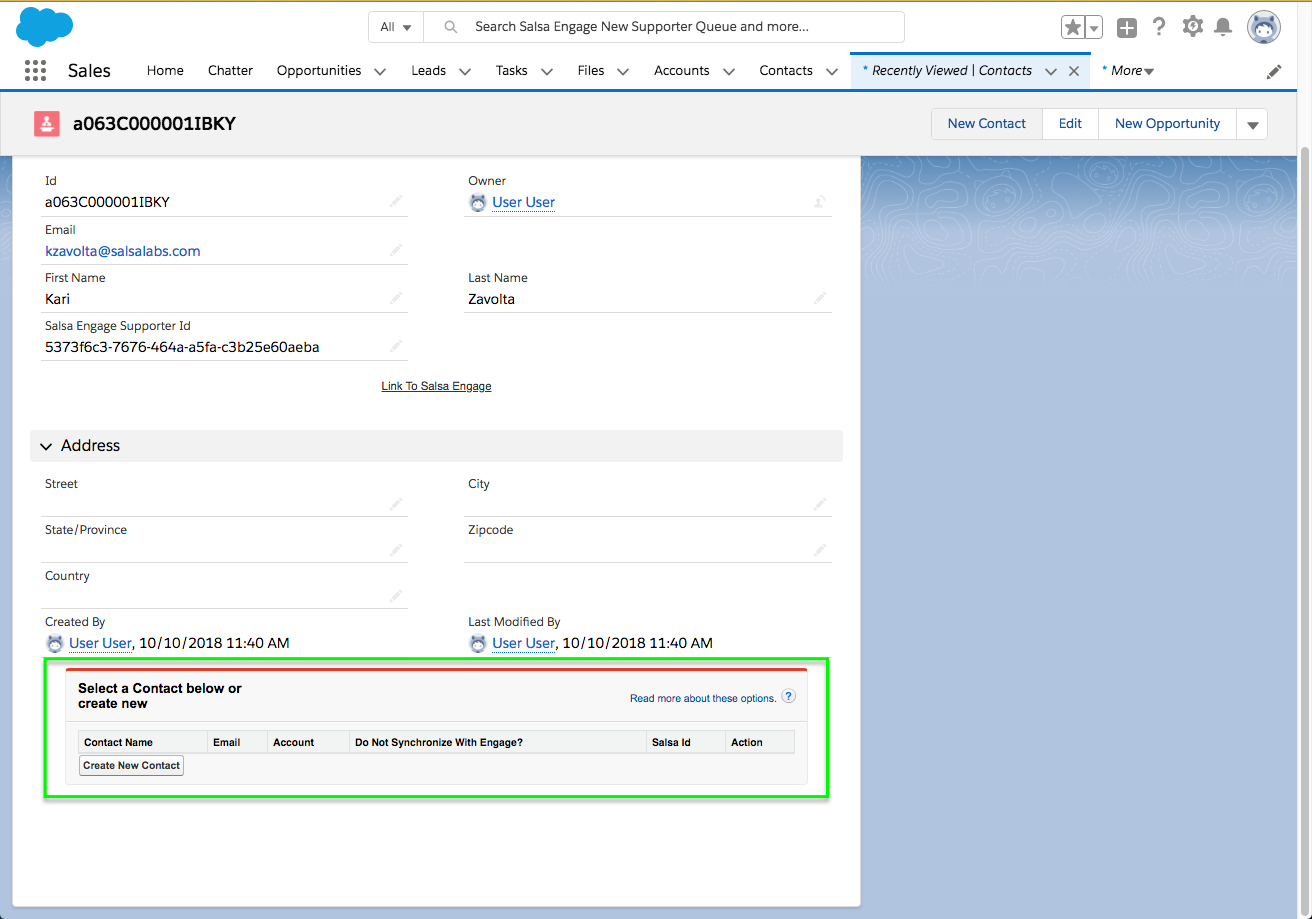The image size is (1312, 919).
Task: Switch to the Opportunities tab
Action: (319, 71)
